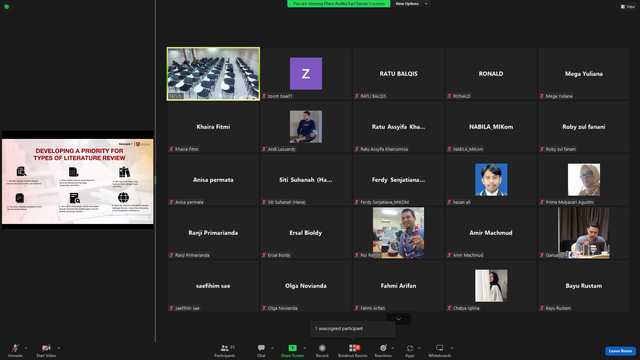The height and width of the screenshot is (360, 640).
Task: Click muted mic icon beside Anisa permata label
Action: click(x=171, y=202)
